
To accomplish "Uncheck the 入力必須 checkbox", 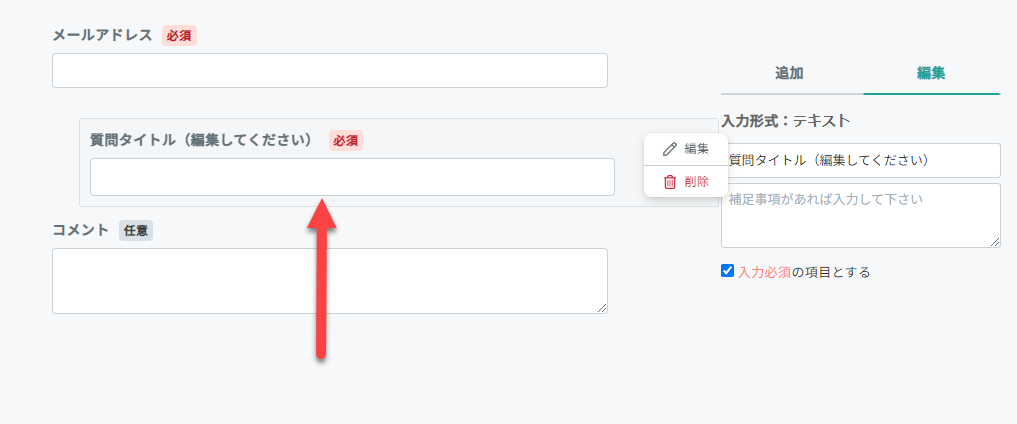I will click(x=727, y=271).
